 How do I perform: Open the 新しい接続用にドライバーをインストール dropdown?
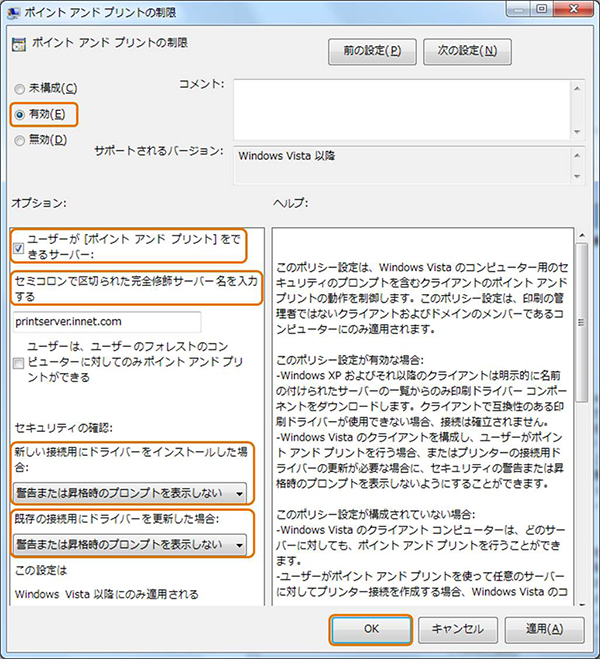click(129, 492)
